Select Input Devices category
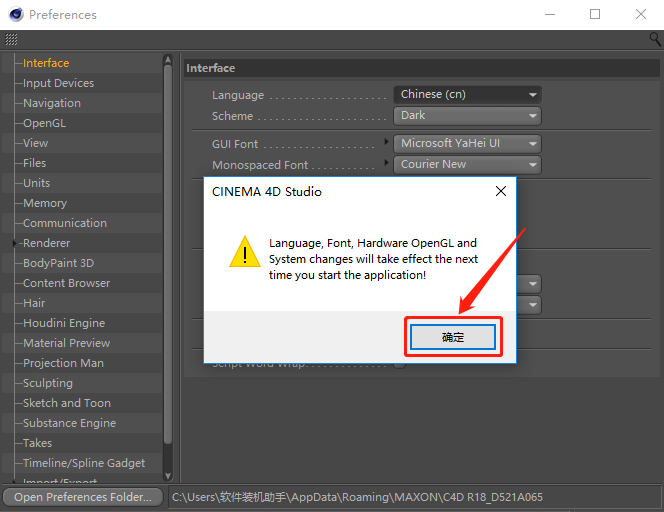 [58, 83]
